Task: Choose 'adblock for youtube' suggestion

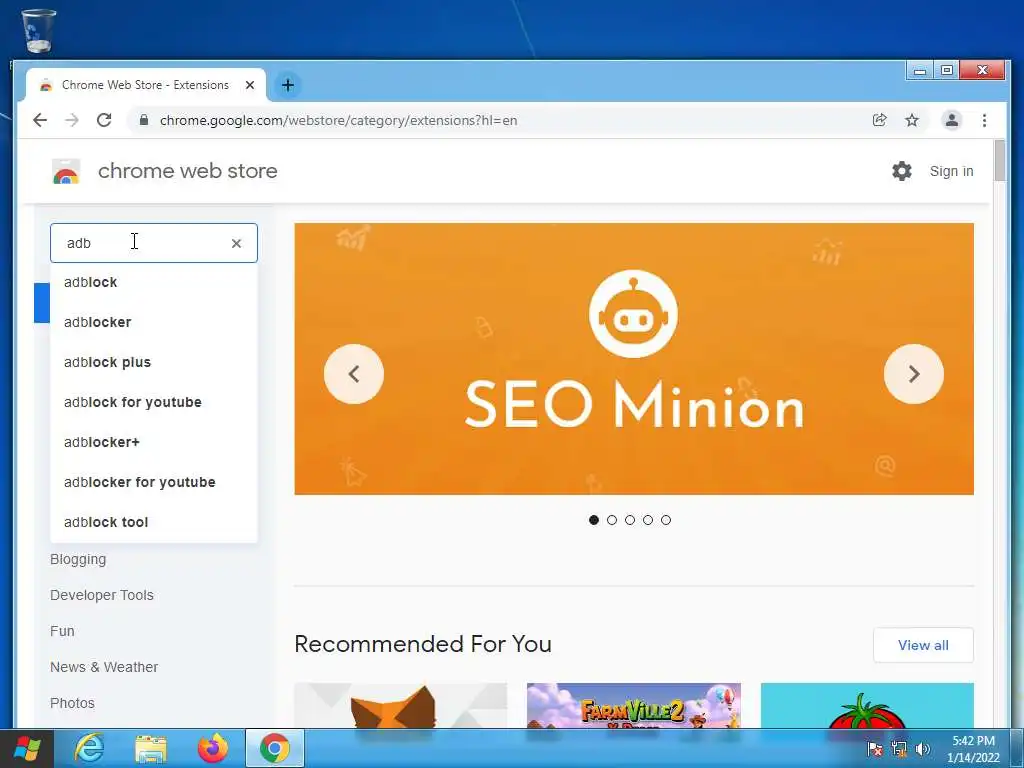Action: [153, 402]
